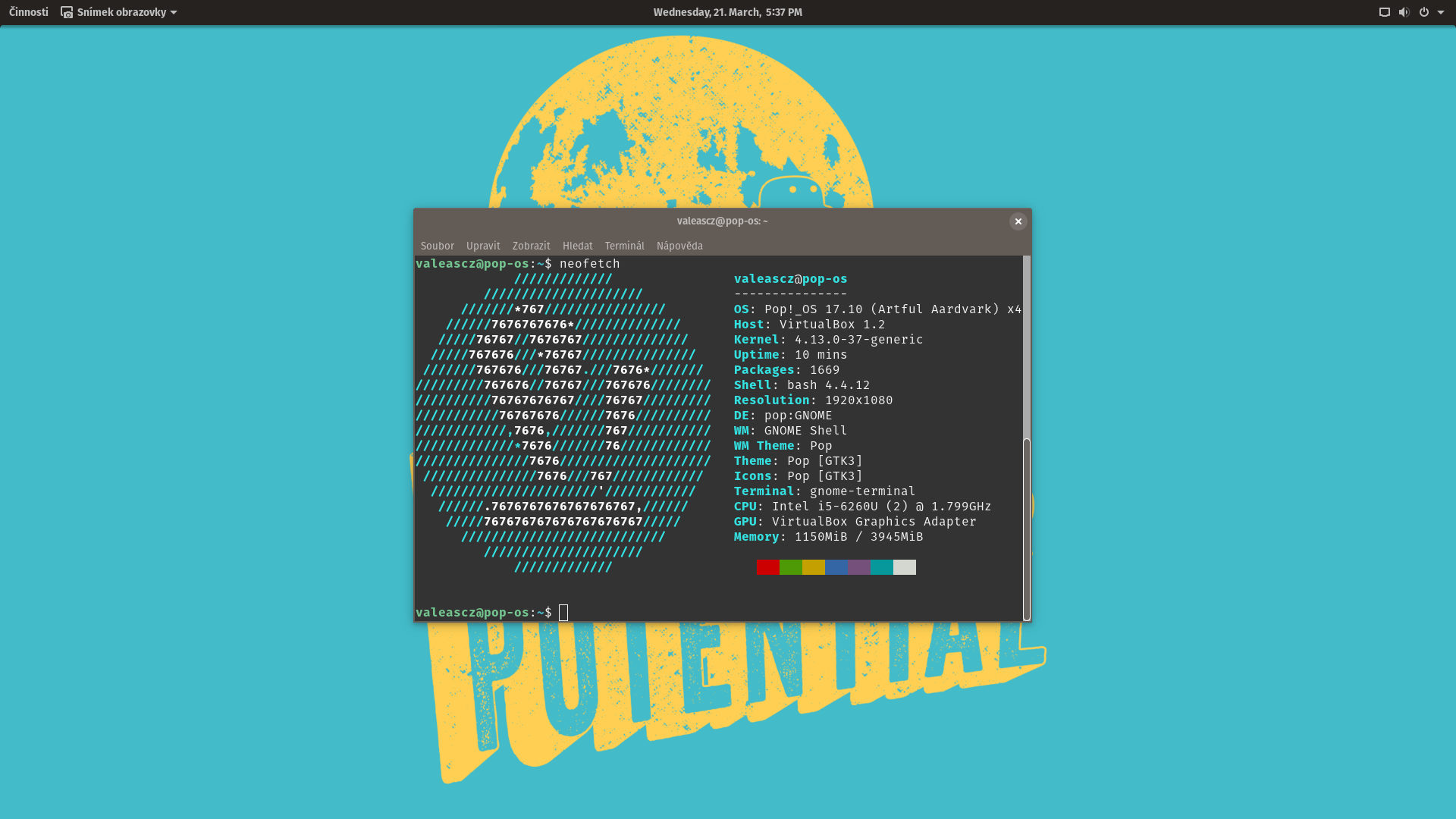Click the 'Host: VirtualBox 1.2' line
The height and width of the screenshot is (819, 1456).
tap(809, 325)
